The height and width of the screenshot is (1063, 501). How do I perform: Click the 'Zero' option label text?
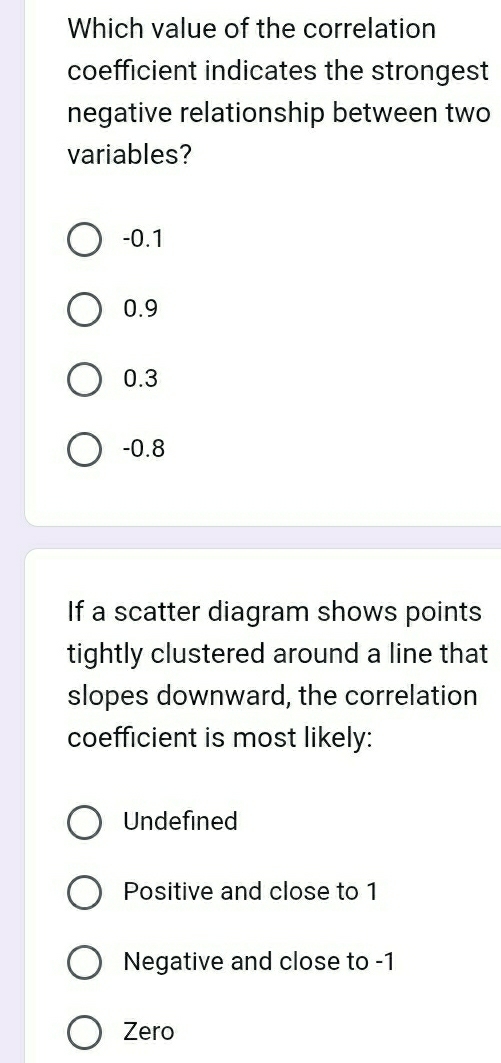click(x=148, y=1032)
